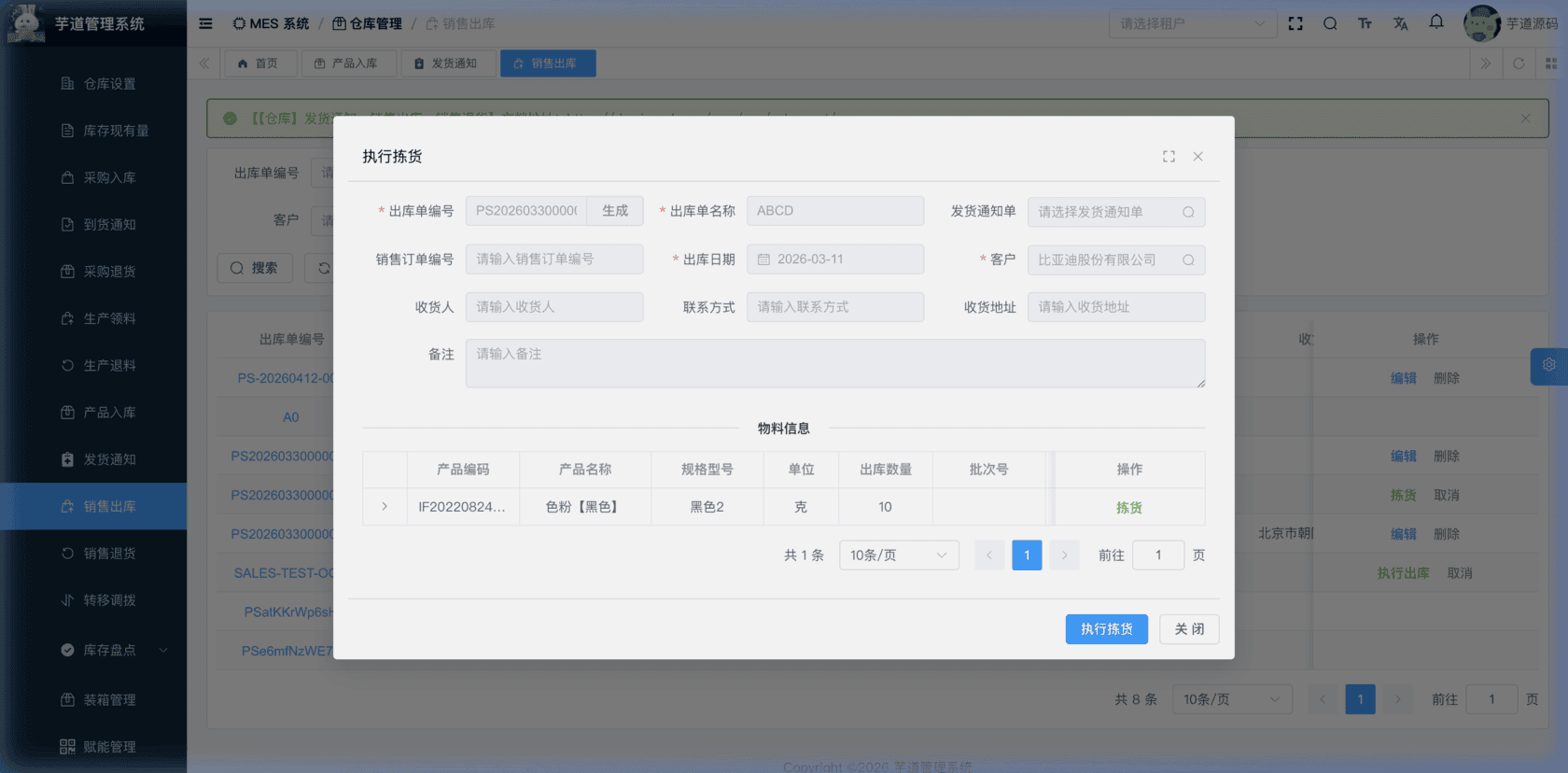1568x773 pixels.
Task: Select page 1 in dialog pagination
Action: coord(1027,555)
